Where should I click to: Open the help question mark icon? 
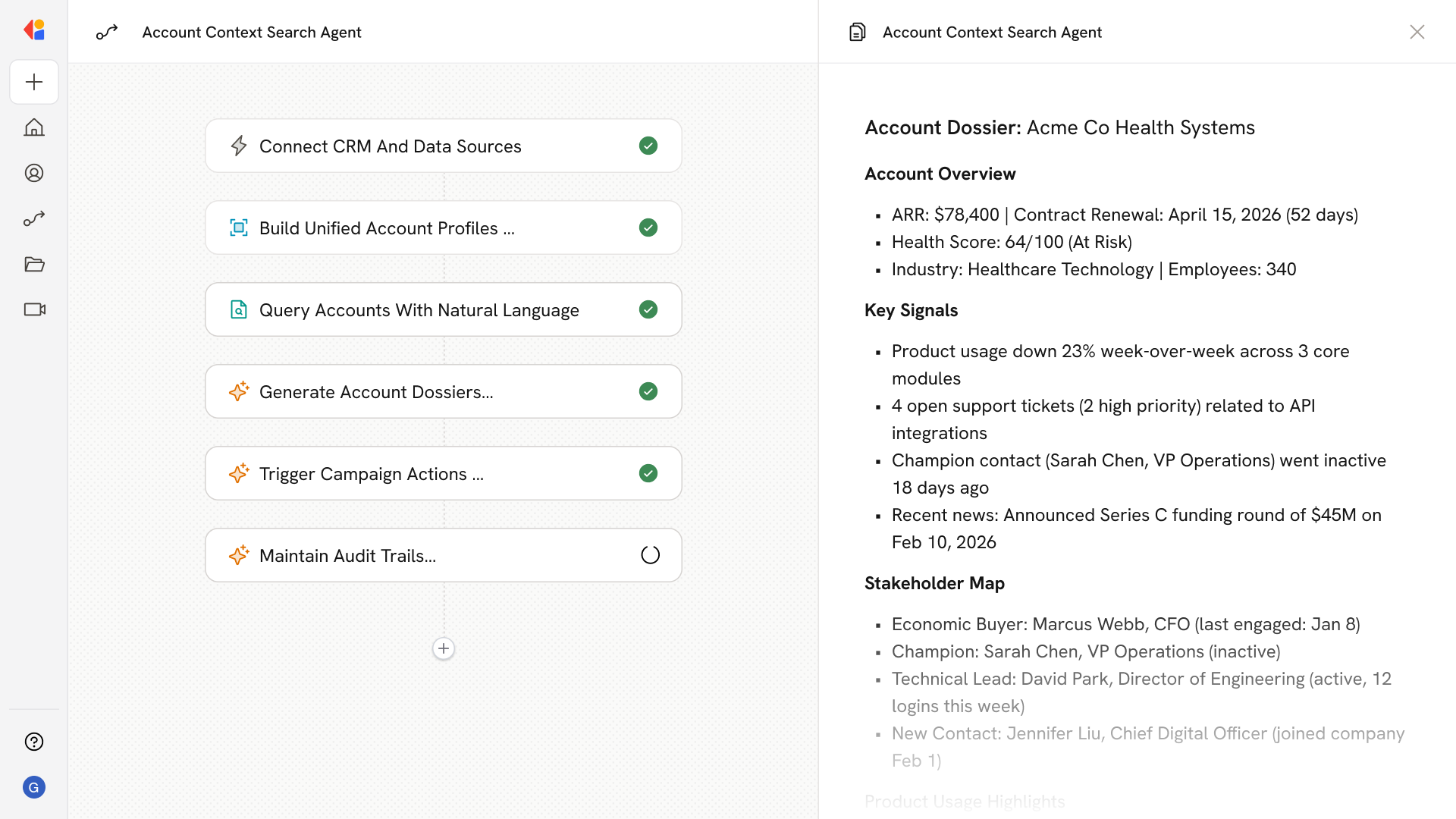coord(34,742)
